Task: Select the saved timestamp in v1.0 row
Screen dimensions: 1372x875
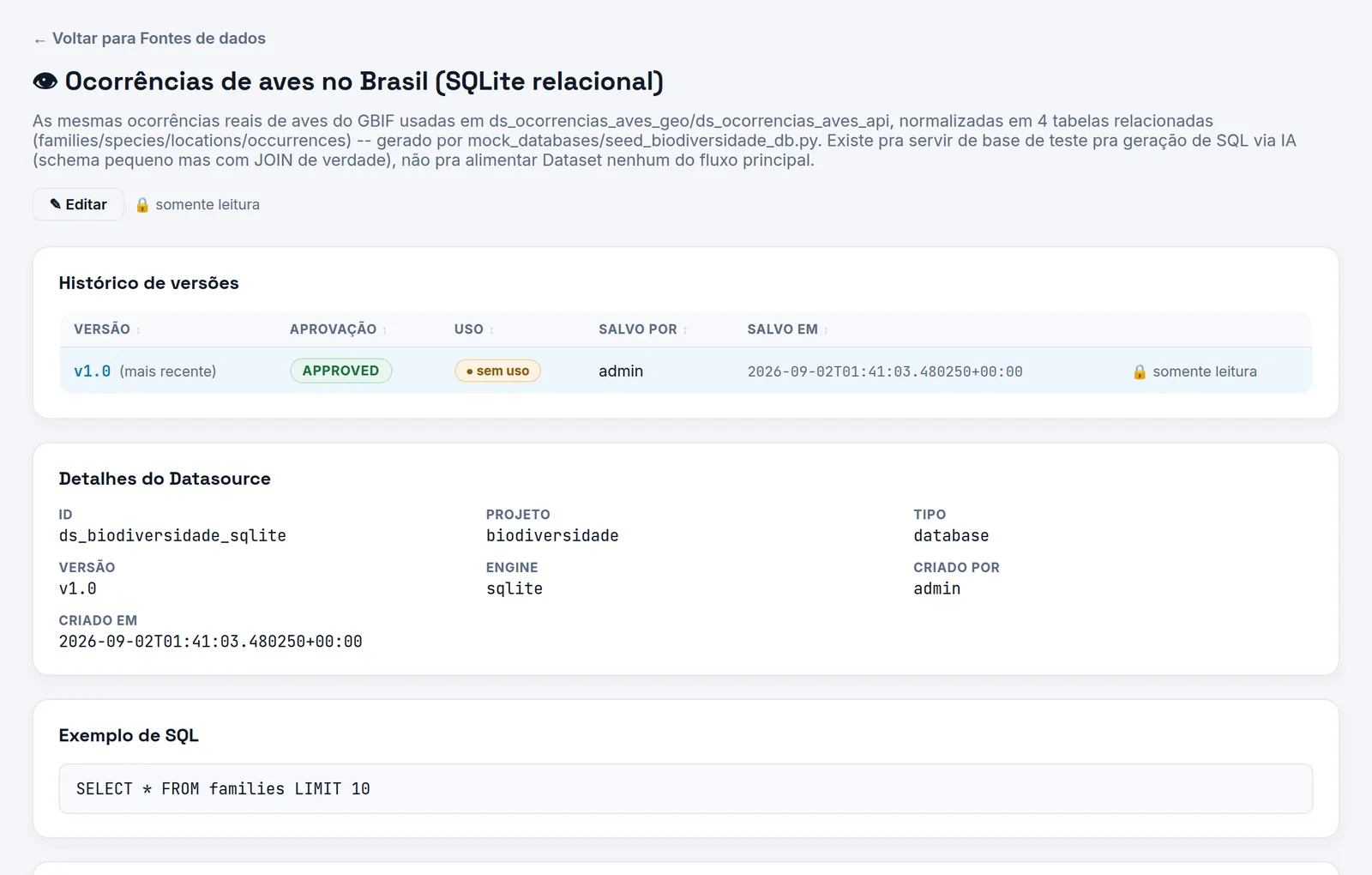Action: (885, 371)
